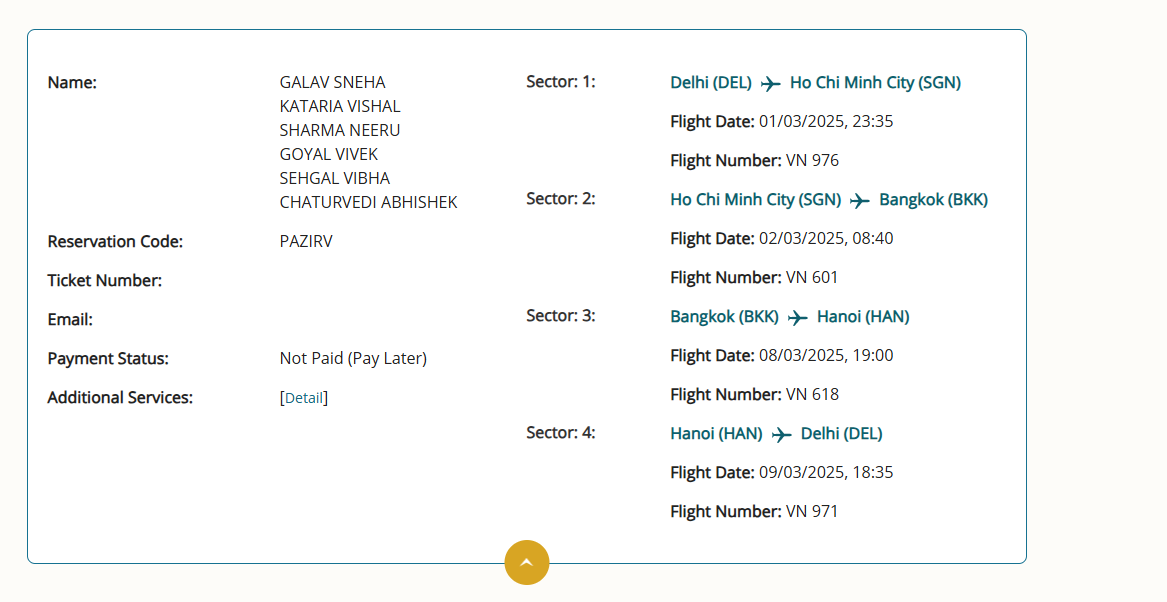The height and width of the screenshot is (602, 1167).
Task: Select Ho Chi Minh City (SGN) destination in Sector 1
Action: point(875,83)
